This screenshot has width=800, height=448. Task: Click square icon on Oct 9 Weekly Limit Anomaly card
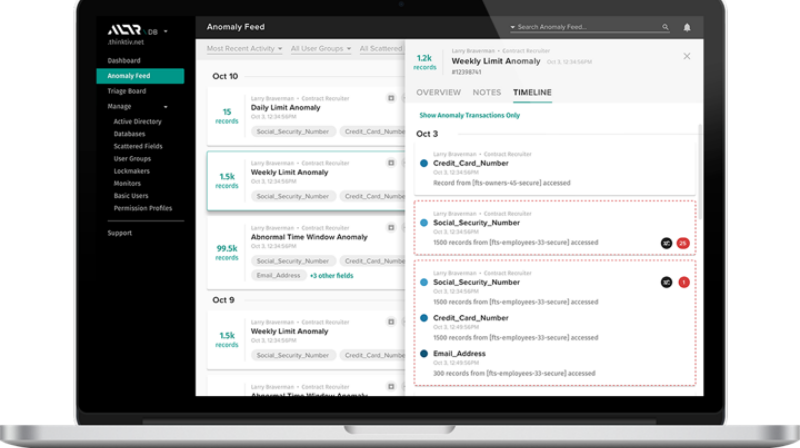click(391, 322)
